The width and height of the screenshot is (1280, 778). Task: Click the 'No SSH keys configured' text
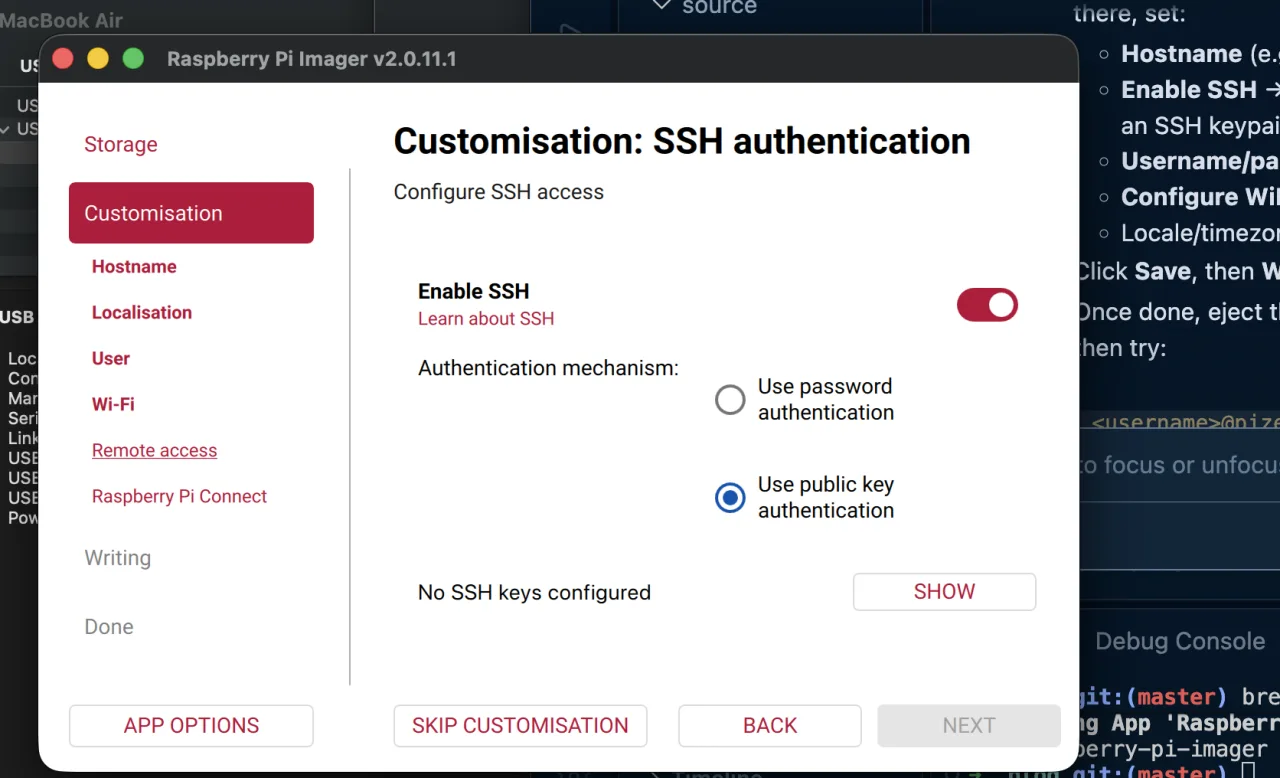pyautogui.click(x=534, y=593)
